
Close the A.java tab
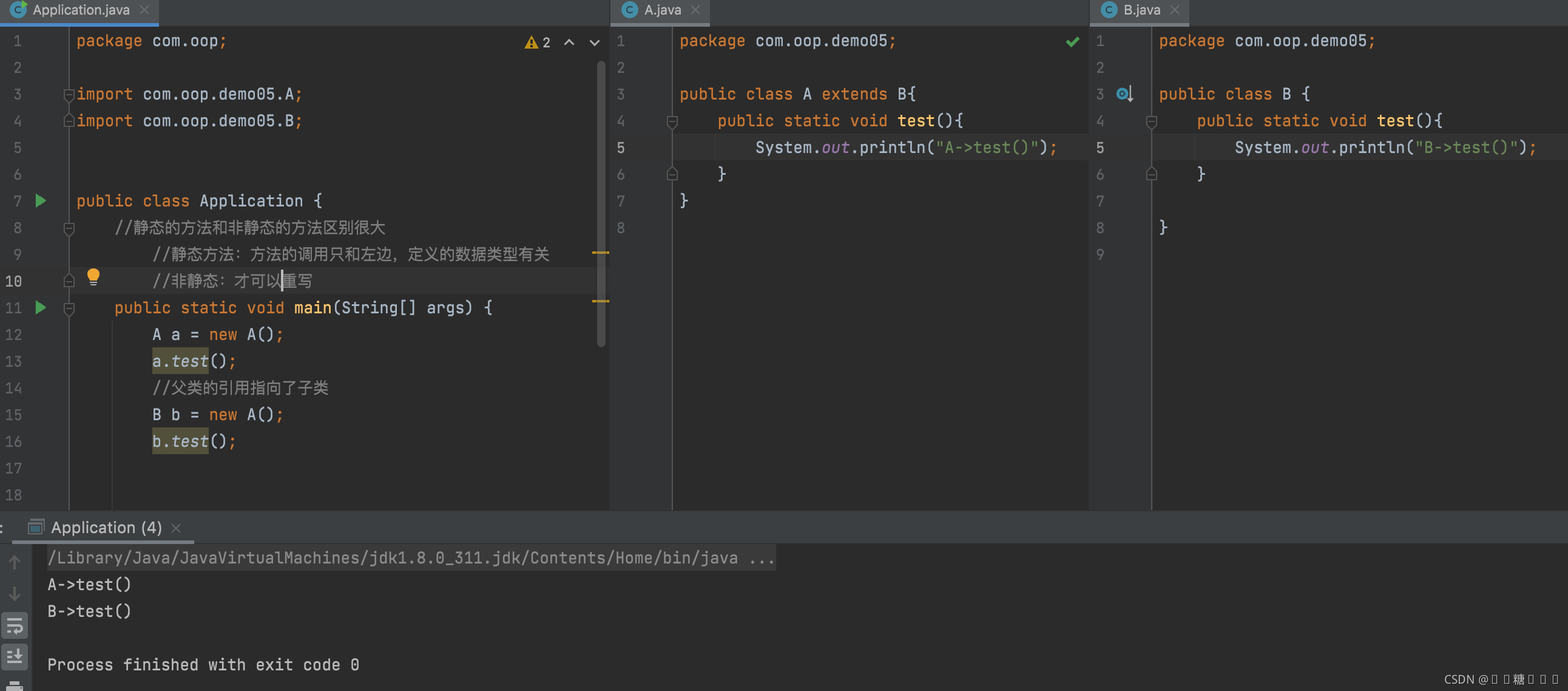point(696,10)
